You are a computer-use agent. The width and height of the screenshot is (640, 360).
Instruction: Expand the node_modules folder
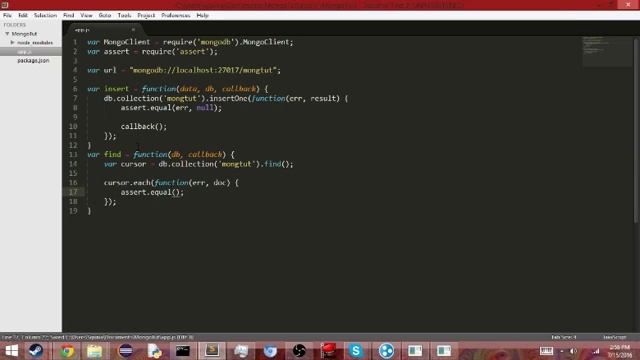coord(12,42)
